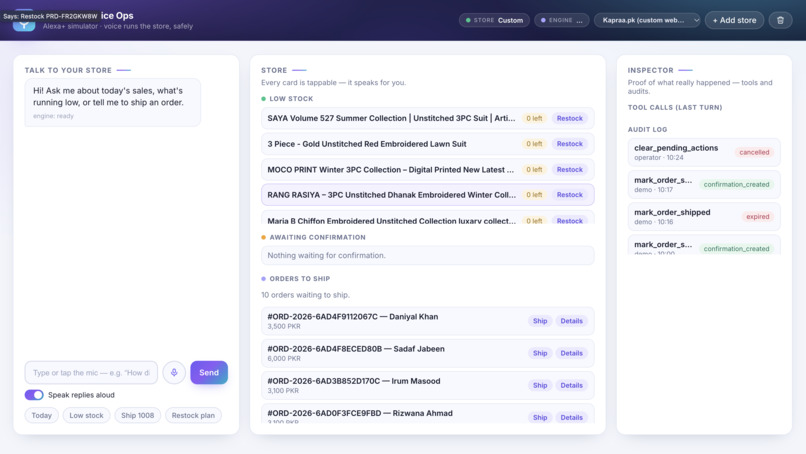Toggle Speak replies aloud switch
The image size is (806, 454).
[34, 395]
